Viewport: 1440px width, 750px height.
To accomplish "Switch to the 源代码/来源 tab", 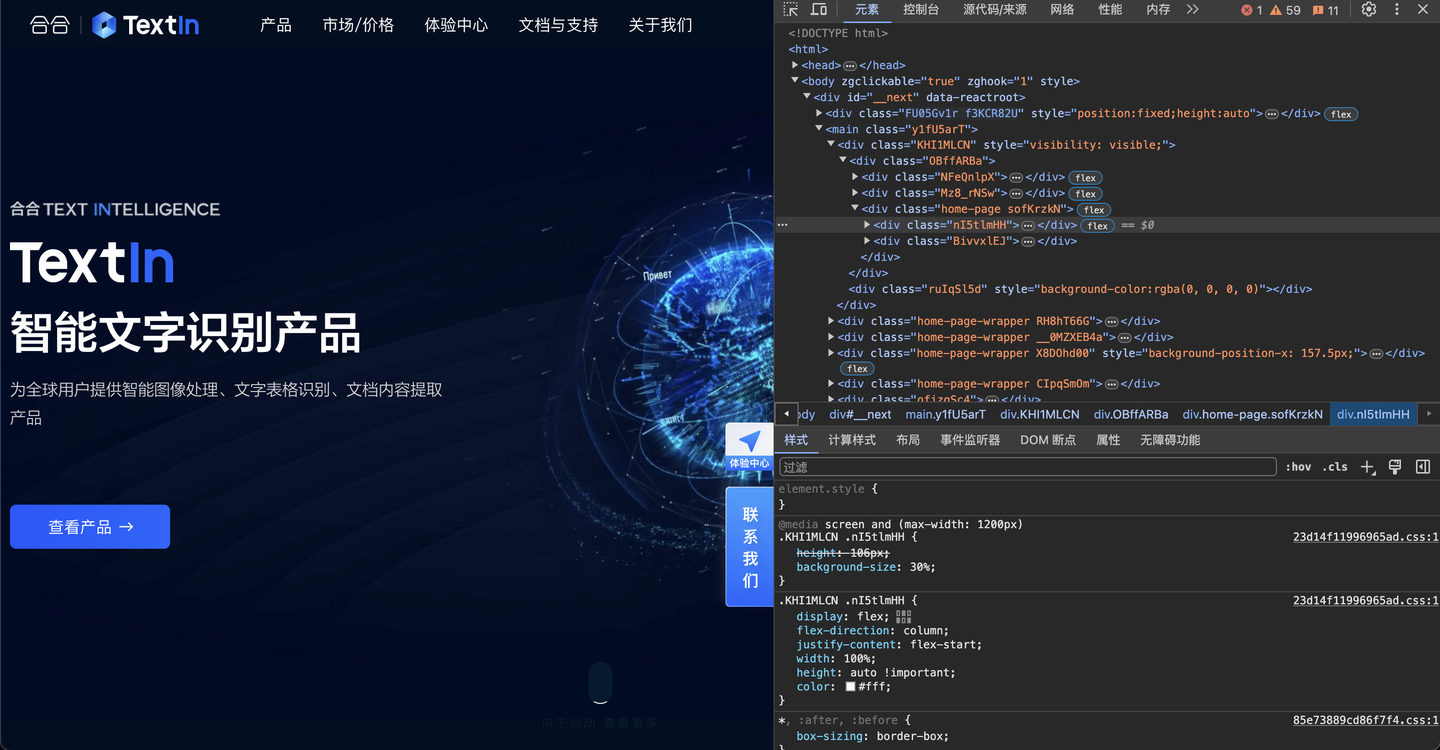I will point(994,10).
